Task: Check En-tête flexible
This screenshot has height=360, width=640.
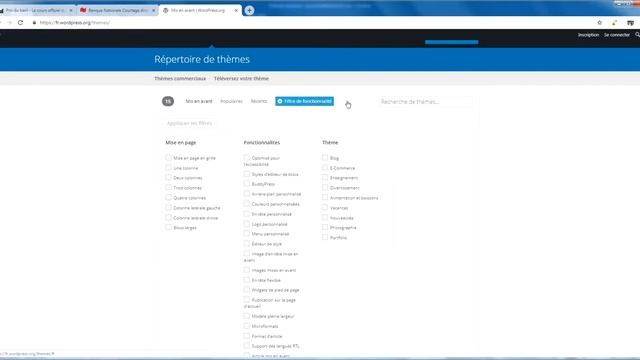Action: [x=247, y=280]
